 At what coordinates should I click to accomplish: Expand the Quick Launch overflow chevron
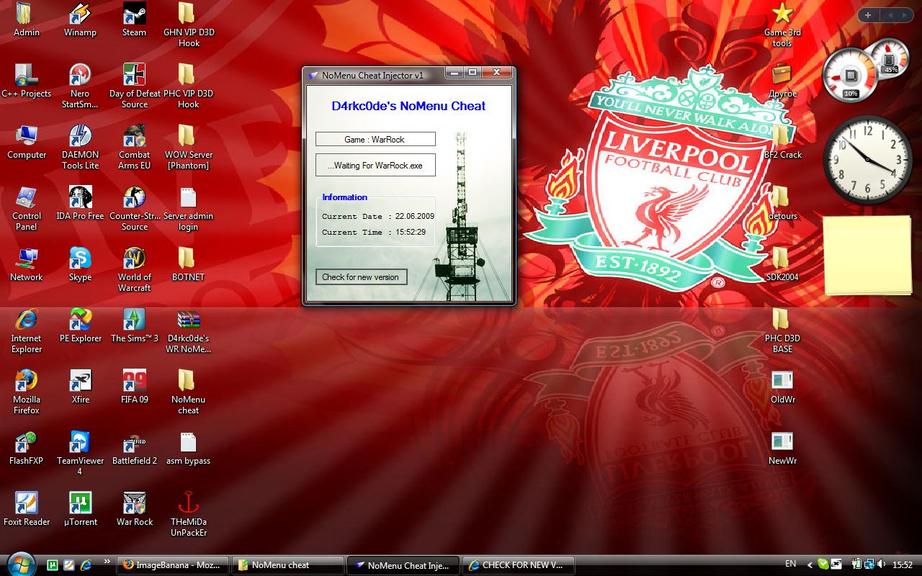pos(106,562)
